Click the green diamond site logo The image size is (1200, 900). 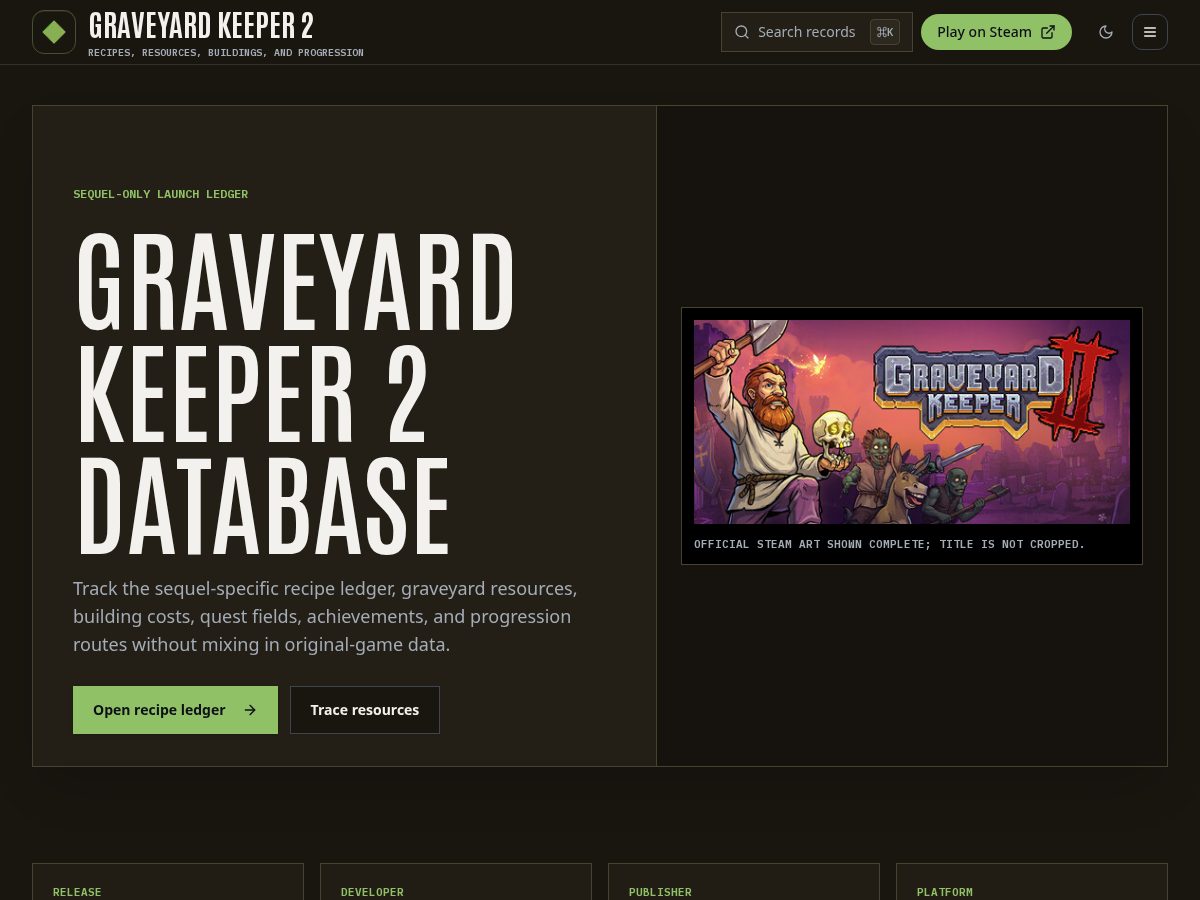(54, 32)
